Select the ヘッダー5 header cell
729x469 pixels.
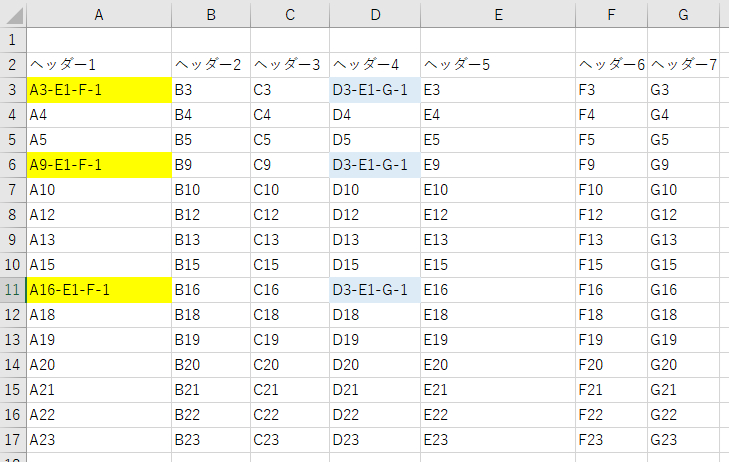(497, 65)
